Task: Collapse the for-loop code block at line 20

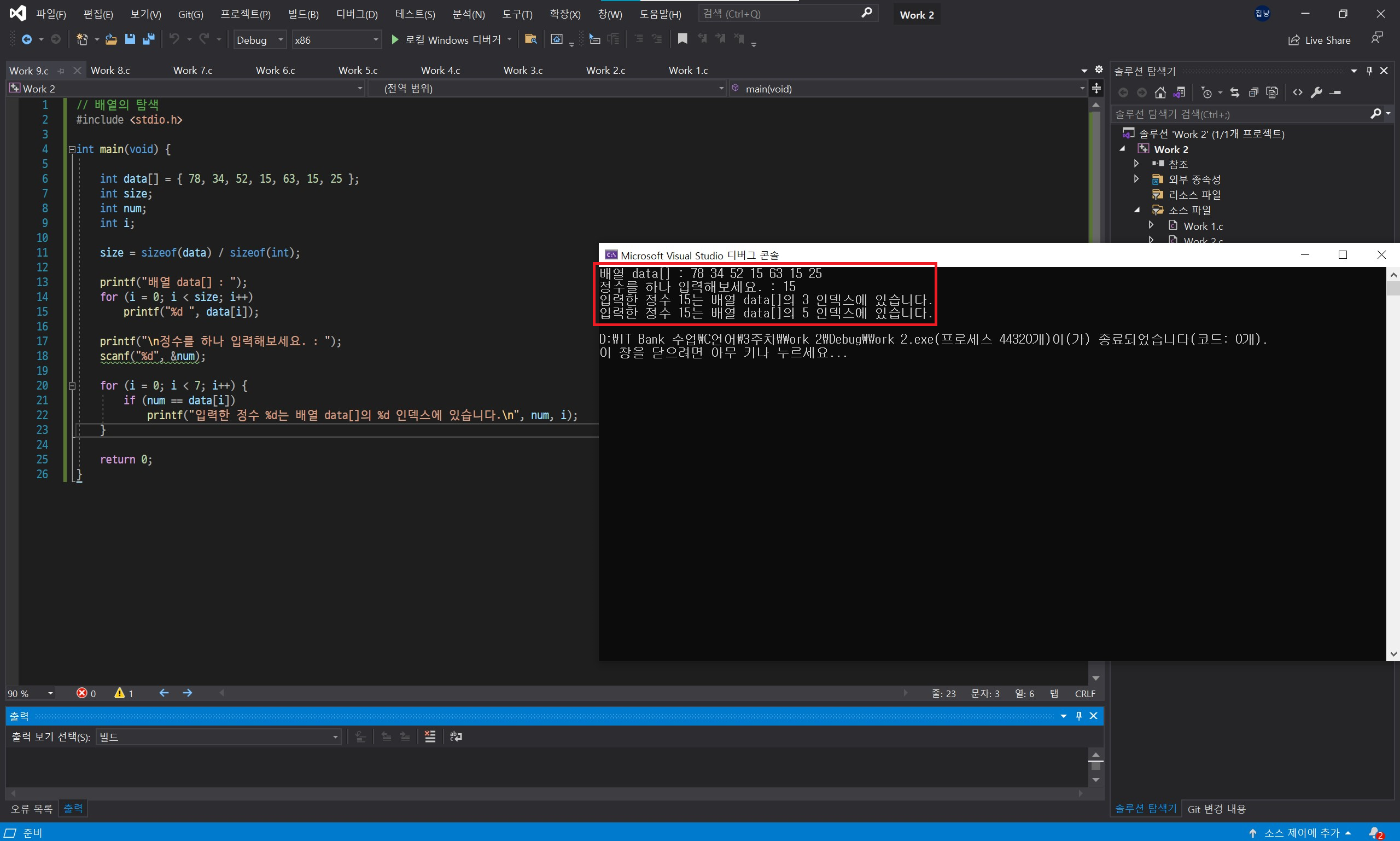Action: click(x=72, y=386)
